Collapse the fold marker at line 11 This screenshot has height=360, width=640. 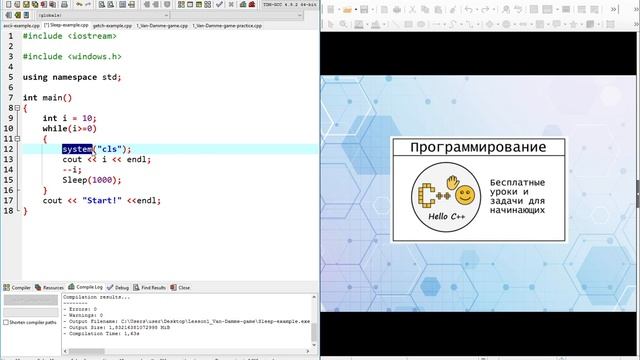tap(17, 139)
